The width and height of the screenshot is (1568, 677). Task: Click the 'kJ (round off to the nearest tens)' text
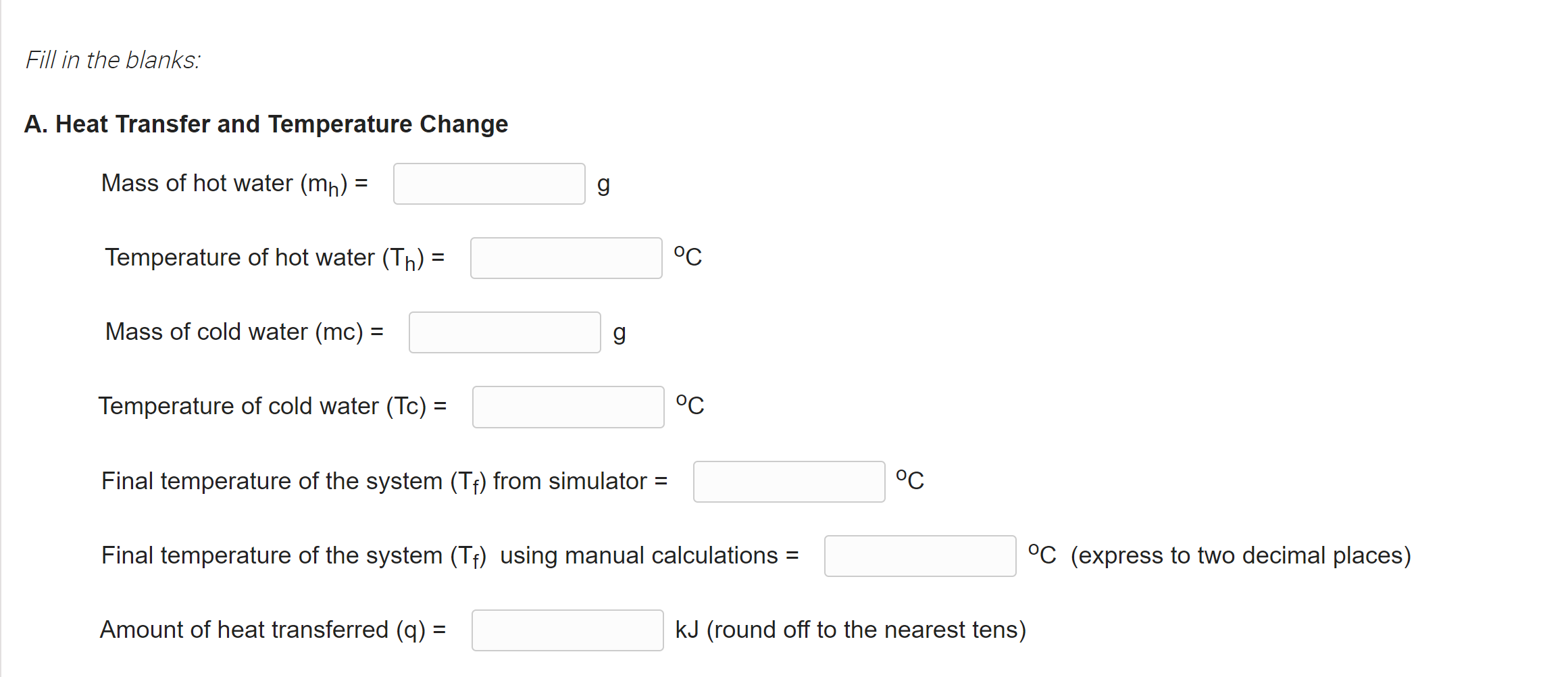click(x=851, y=630)
